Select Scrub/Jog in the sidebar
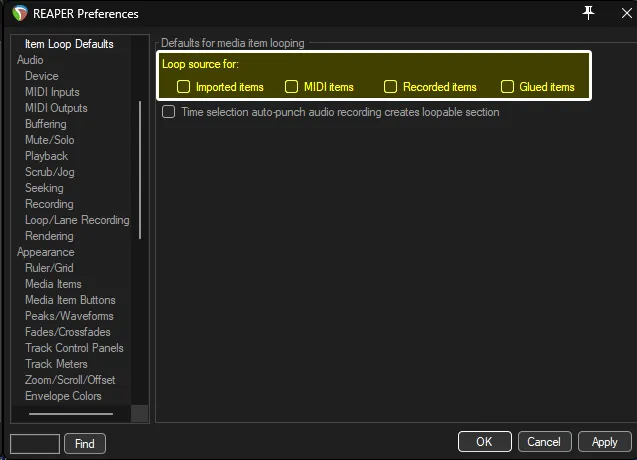Image resolution: width=637 pixels, height=460 pixels. tap(50, 172)
